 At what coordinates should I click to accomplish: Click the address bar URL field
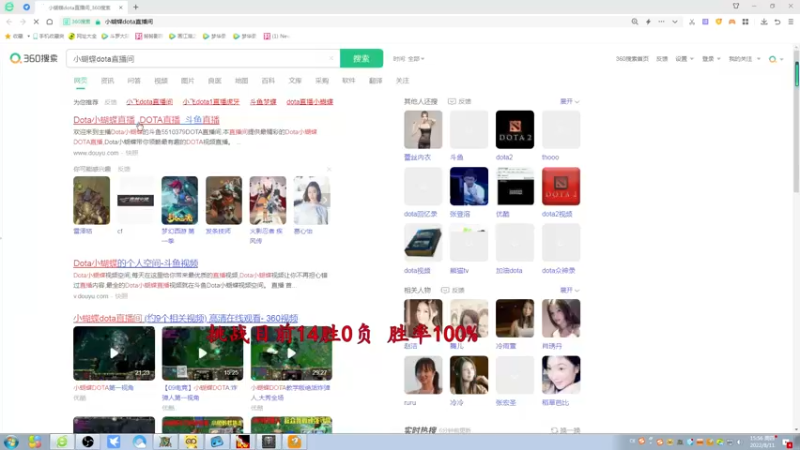[342, 21]
